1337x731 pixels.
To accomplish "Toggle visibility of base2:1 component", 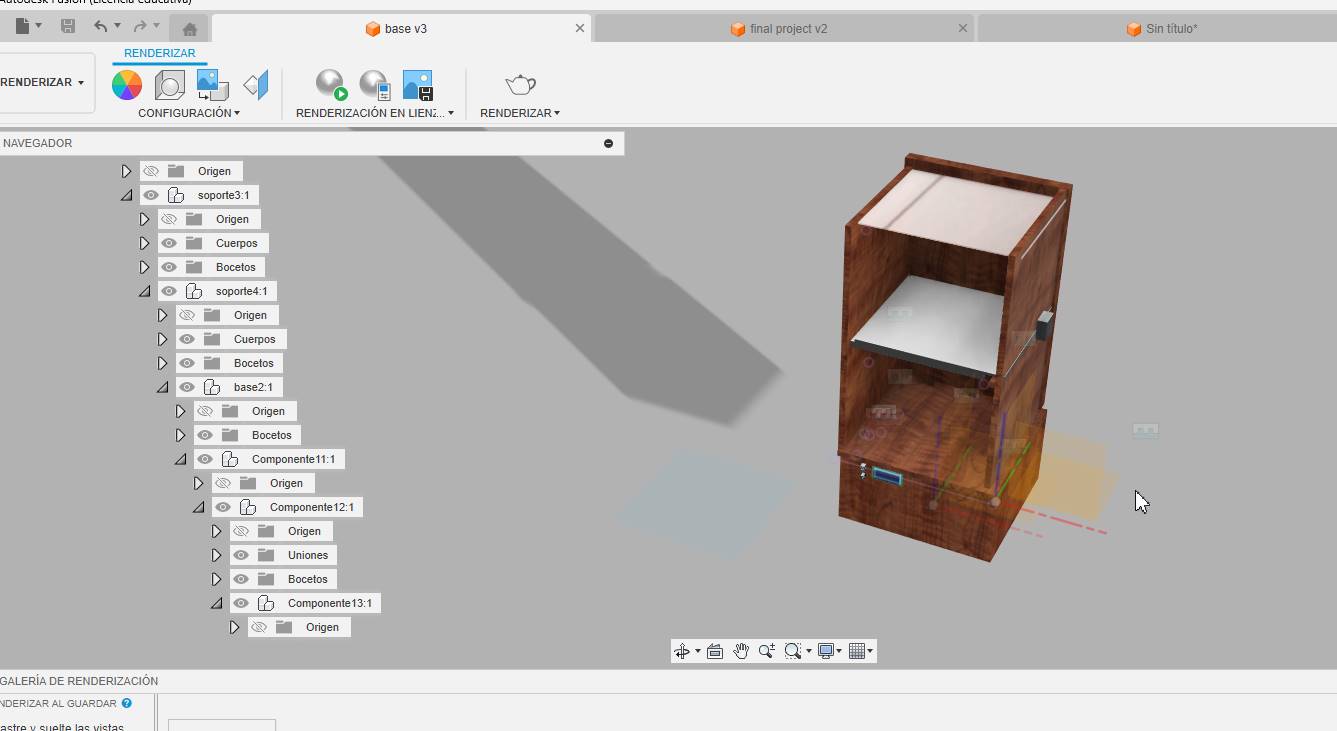I will [187, 387].
